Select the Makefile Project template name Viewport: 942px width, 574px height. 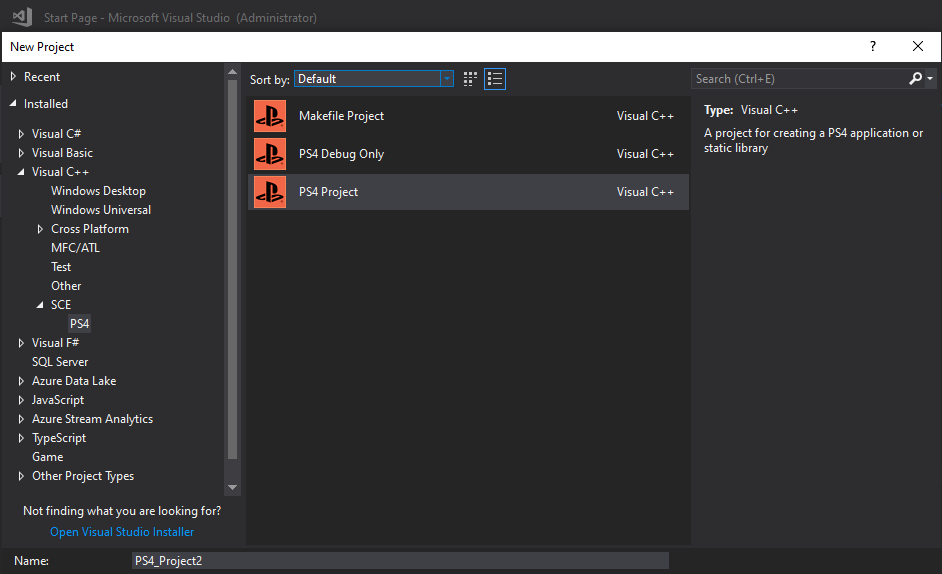(x=341, y=116)
